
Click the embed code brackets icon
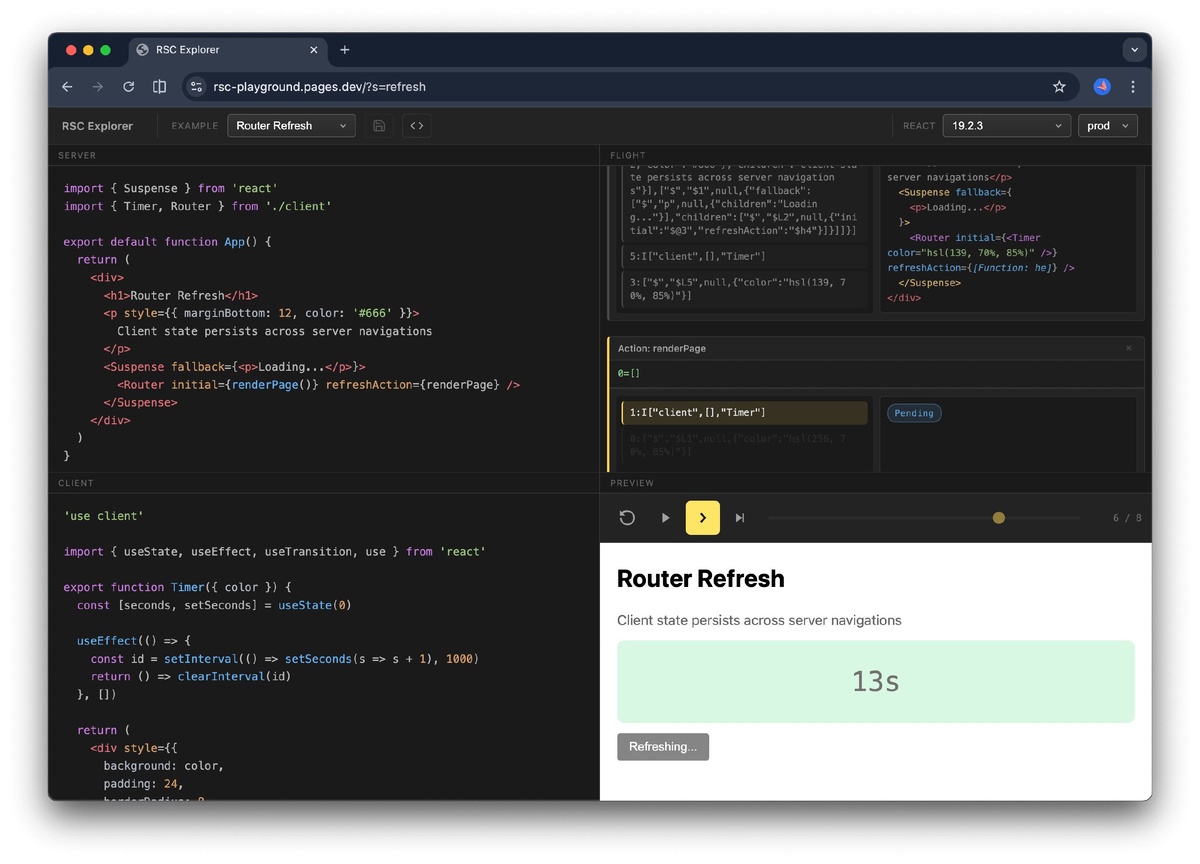click(417, 126)
